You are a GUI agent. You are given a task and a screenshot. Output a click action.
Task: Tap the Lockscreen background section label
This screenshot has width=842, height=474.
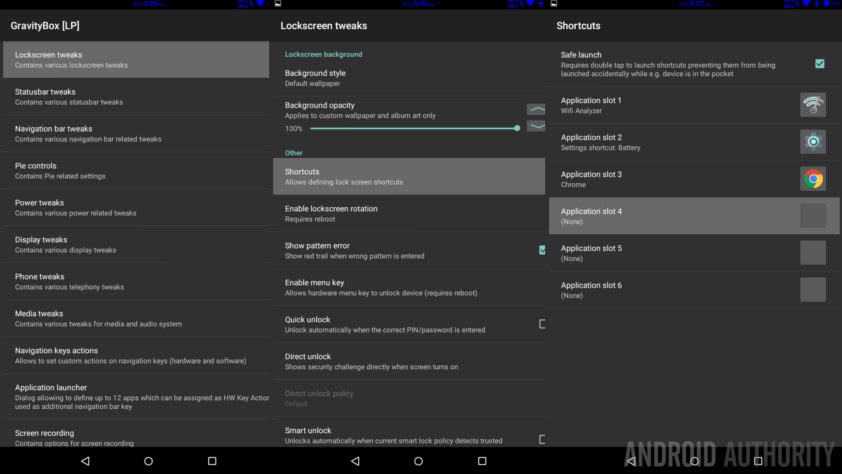323,54
